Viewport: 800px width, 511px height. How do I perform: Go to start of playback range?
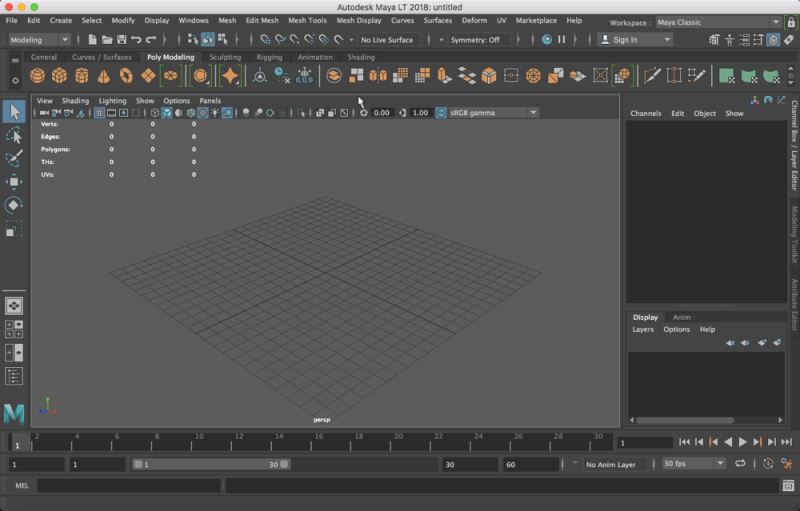685,442
